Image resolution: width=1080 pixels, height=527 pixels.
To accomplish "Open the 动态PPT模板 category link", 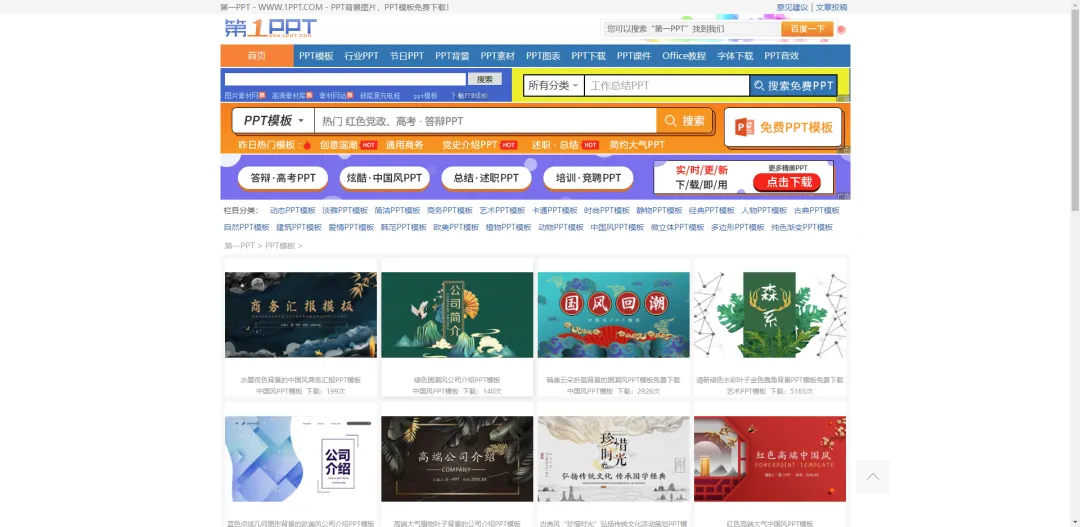I will point(293,211).
